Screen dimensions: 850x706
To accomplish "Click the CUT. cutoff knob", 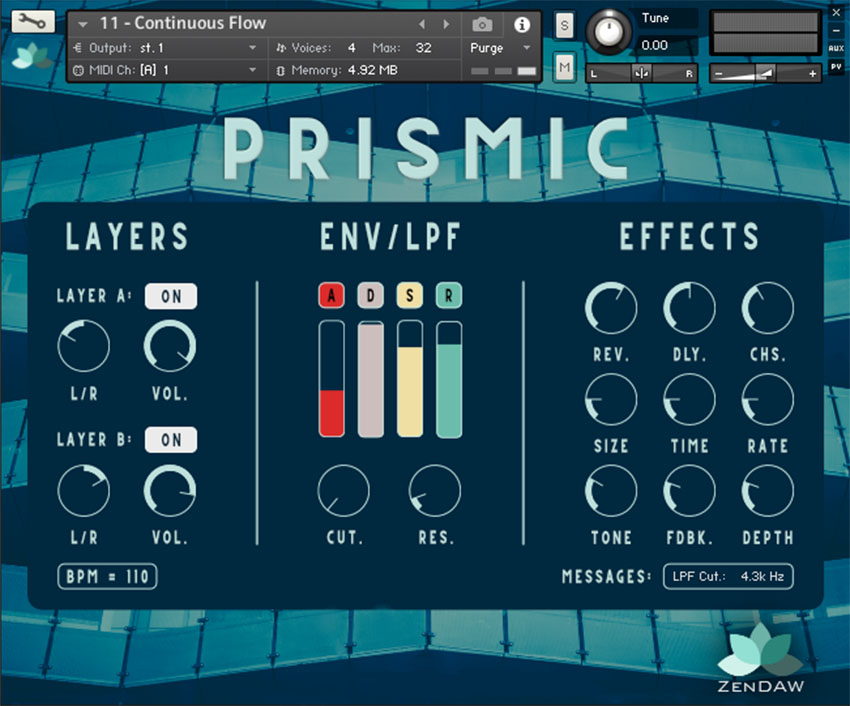I will 344,490.
